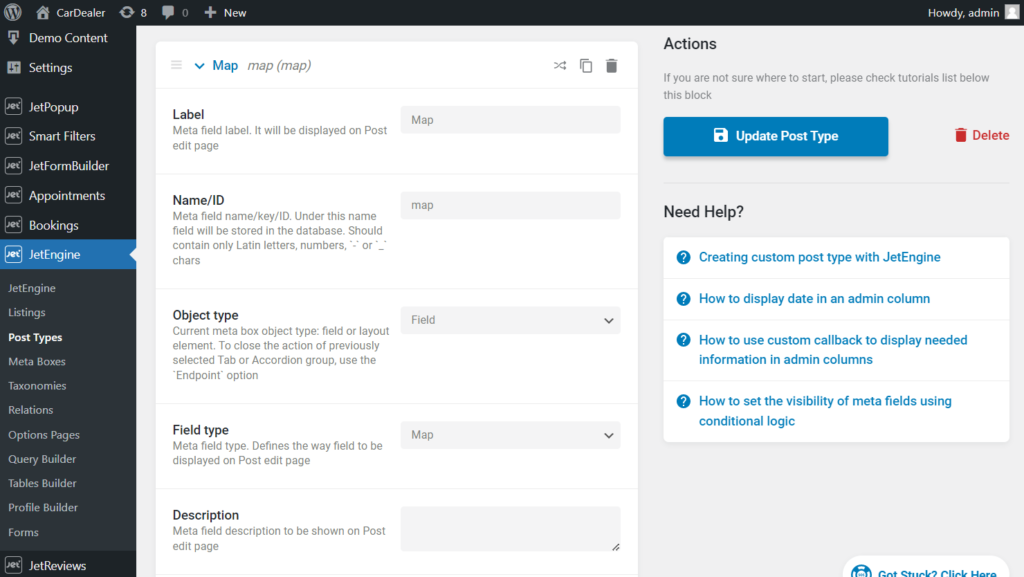Open How to display date tutorial
Image resolution: width=1024 pixels, height=577 pixels.
(814, 299)
